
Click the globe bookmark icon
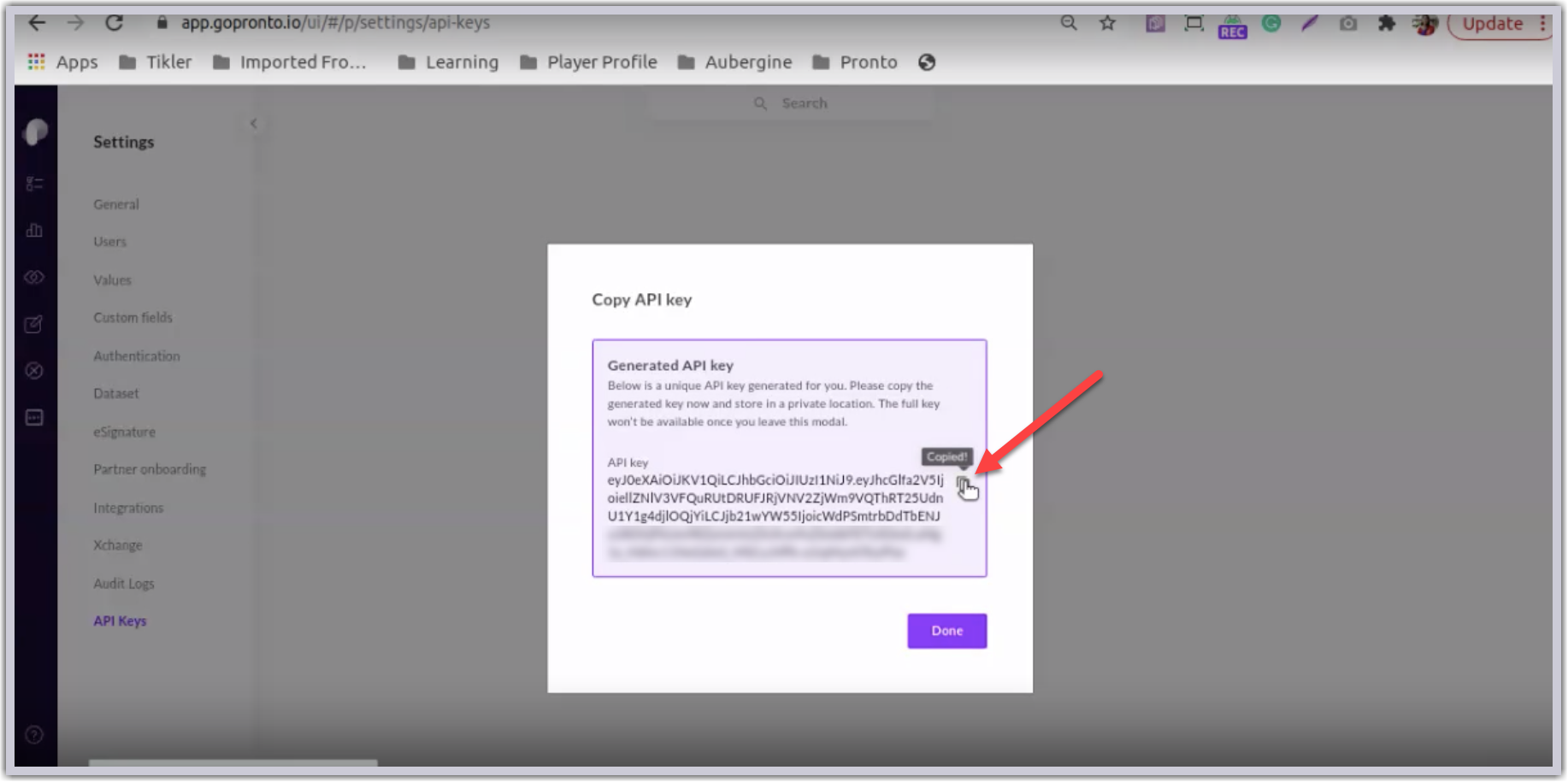[x=927, y=62]
